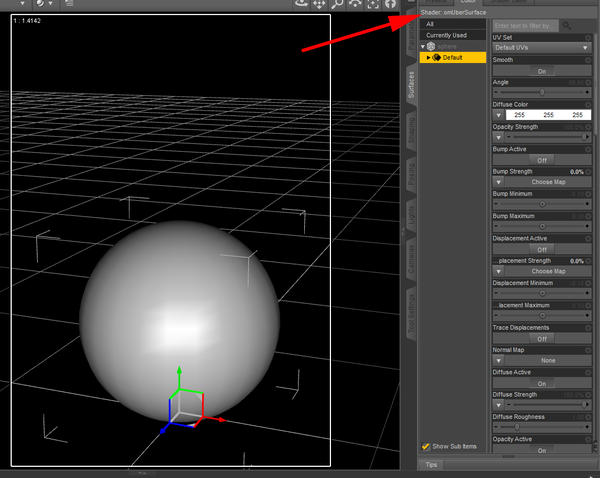600x478 pixels.
Task: Click Choose Map under Displacement Strength
Action: pyautogui.click(x=548, y=271)
